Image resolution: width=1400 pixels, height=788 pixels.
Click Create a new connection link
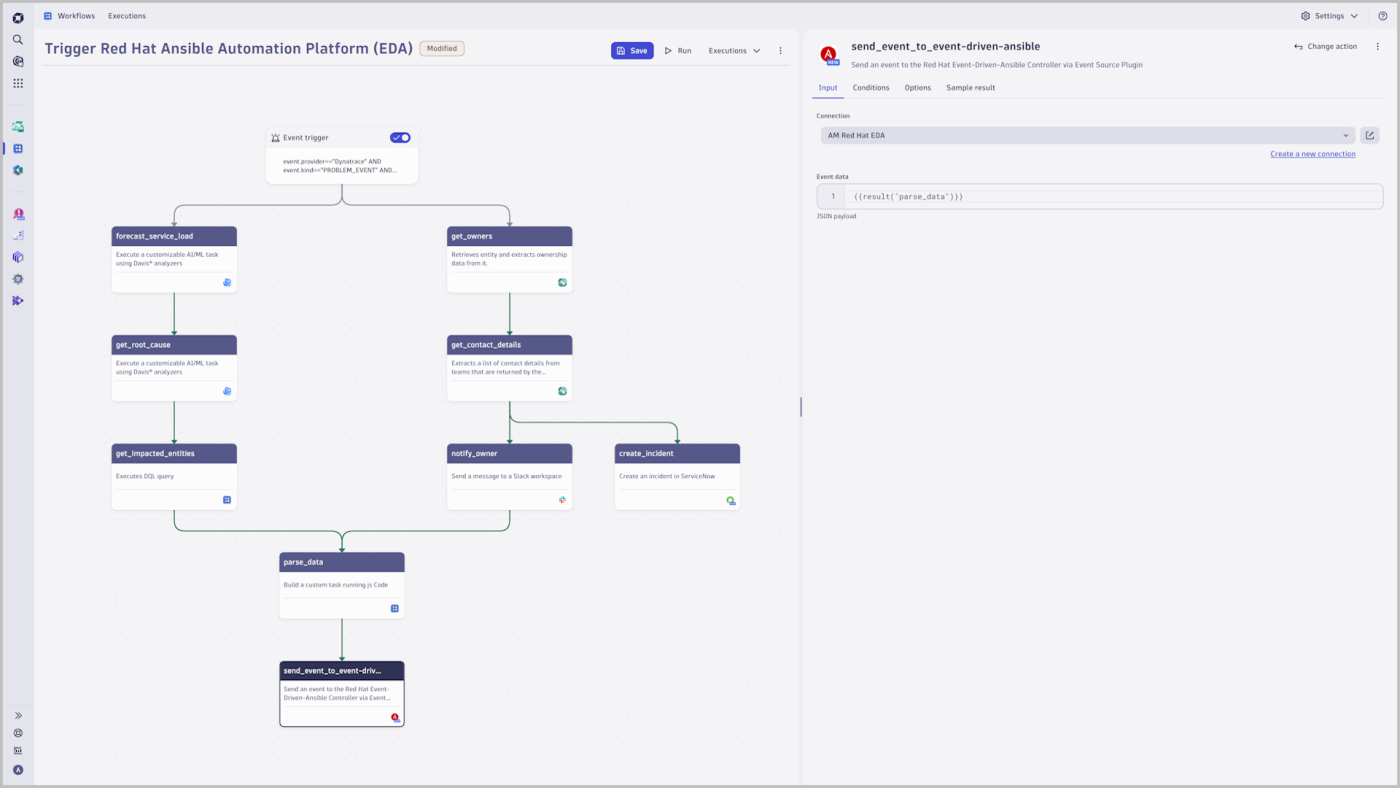coord(1313,153)
